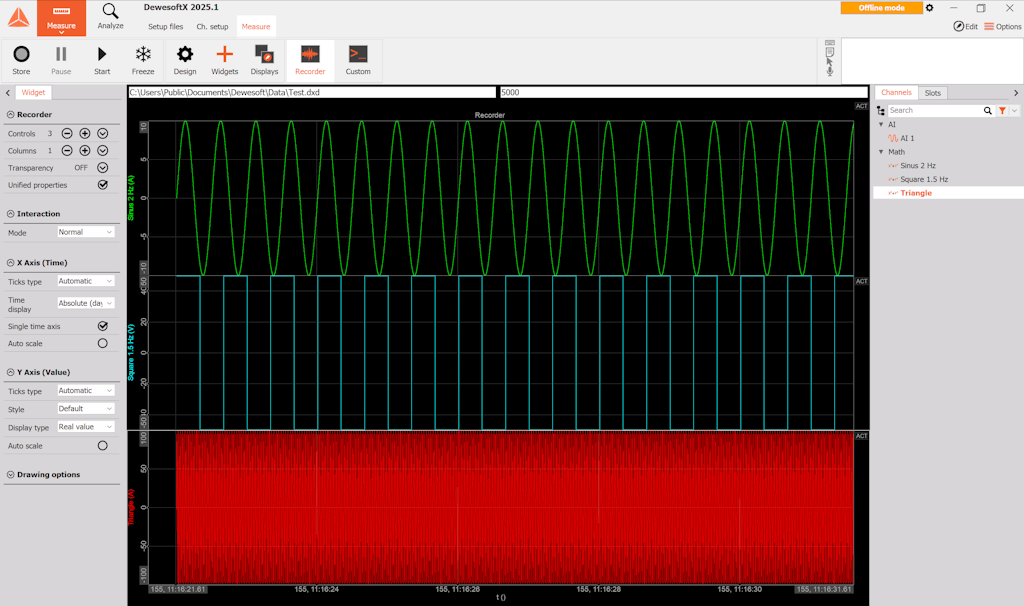Screen dimensions: 1024x606
Task: Click the microphone voice note icon
Action: pyautogui.click(x=829, y=71)
